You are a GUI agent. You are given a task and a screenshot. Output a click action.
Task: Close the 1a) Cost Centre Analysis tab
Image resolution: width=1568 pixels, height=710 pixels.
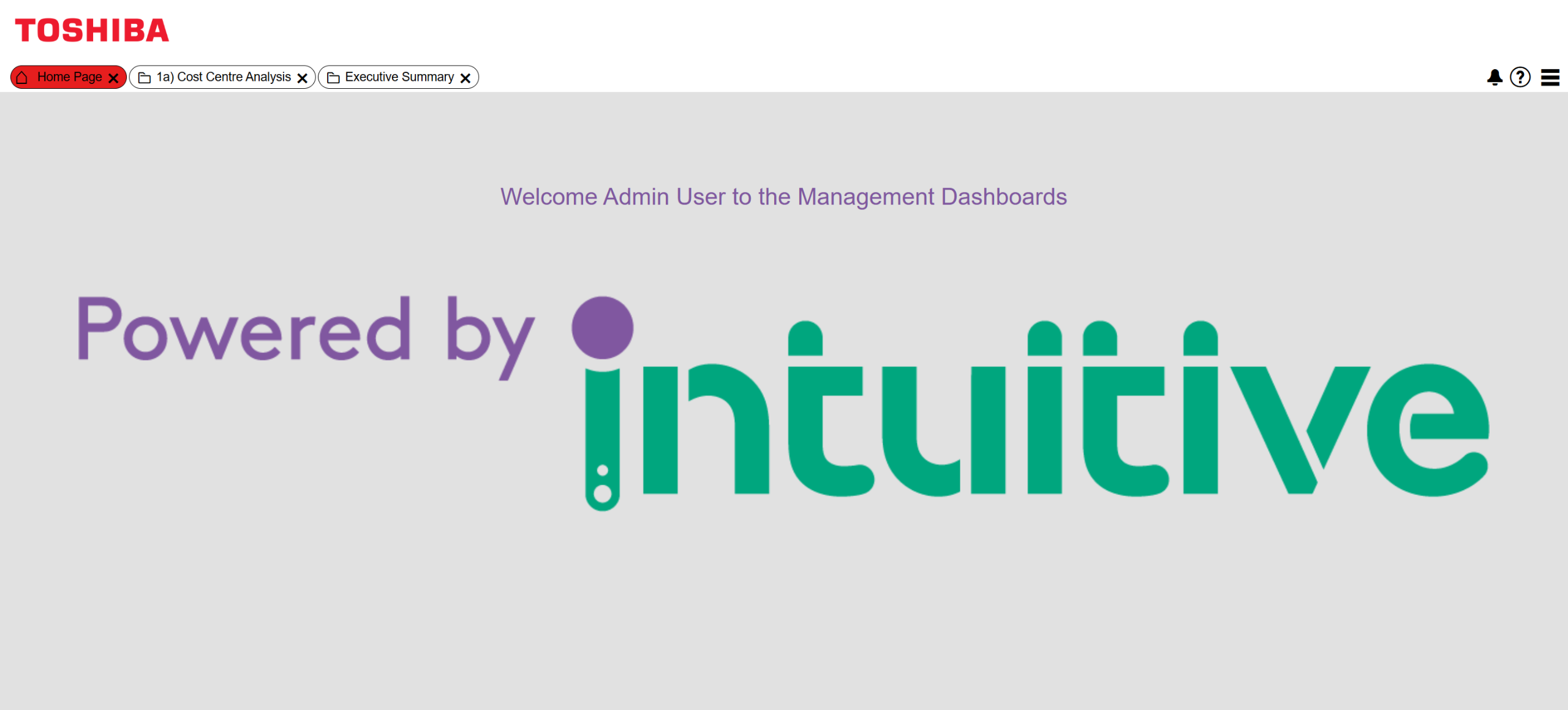click(x=302, y=78)
